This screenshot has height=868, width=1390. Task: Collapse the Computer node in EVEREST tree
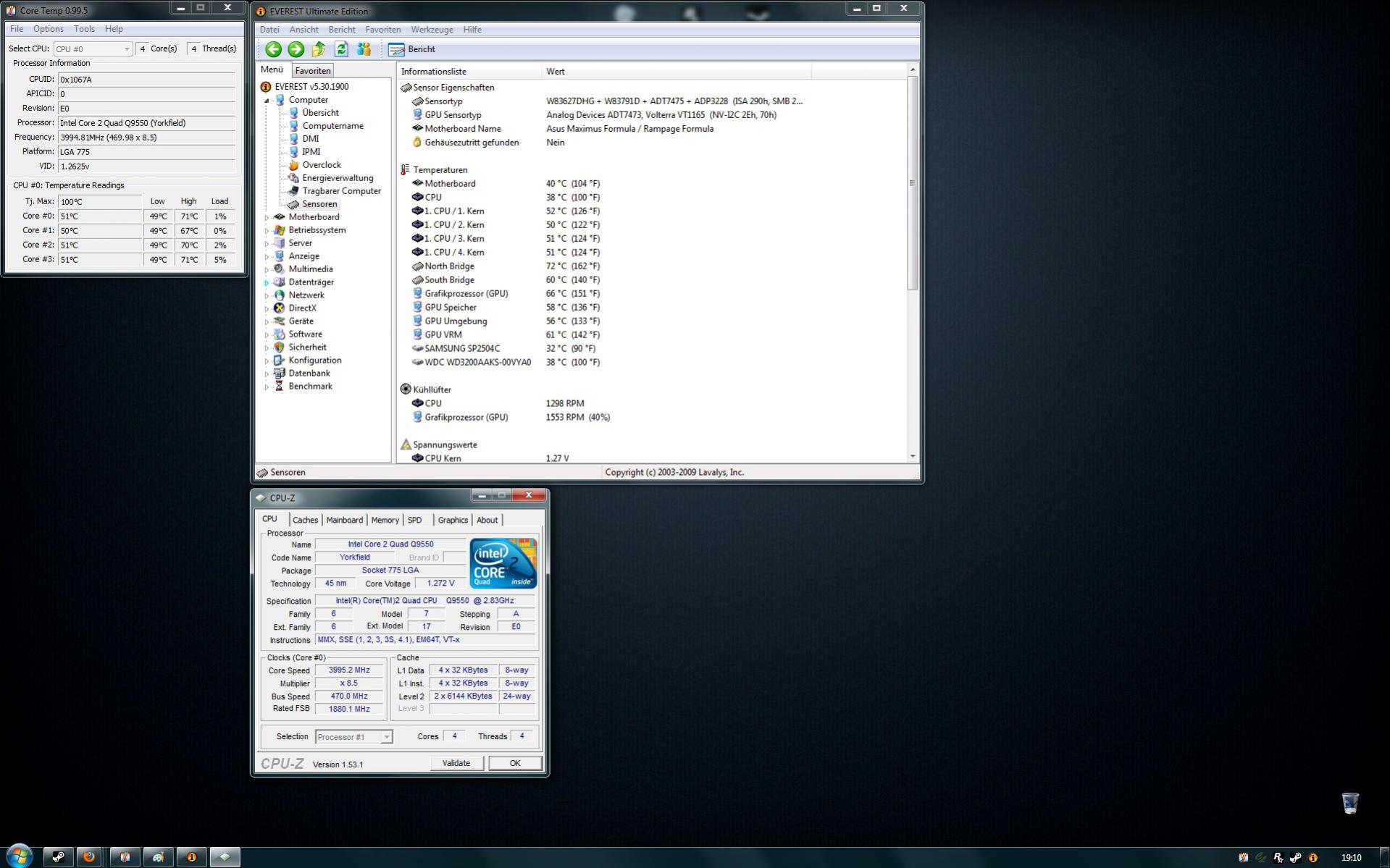(x=267, y=100)
